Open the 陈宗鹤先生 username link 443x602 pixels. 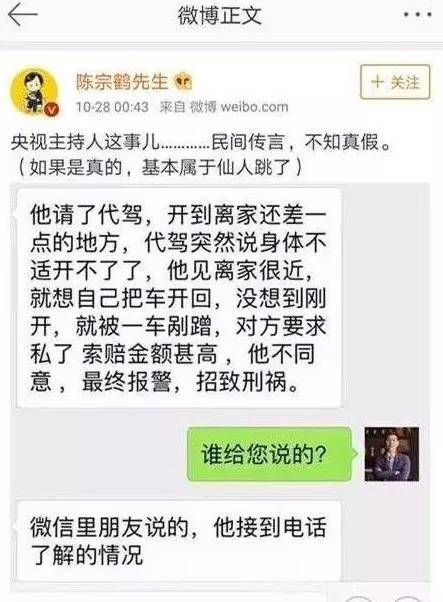(x=122, y=82)
